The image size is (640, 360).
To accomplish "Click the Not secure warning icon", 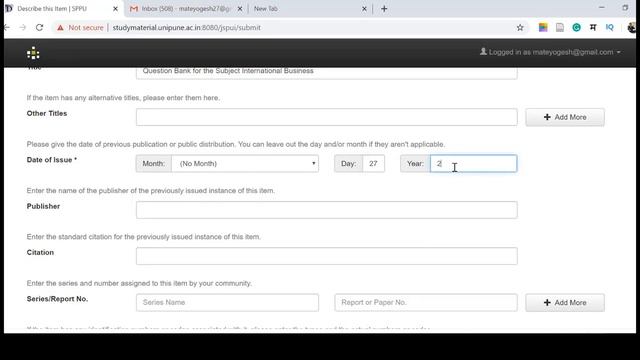I will click(60, 27).
